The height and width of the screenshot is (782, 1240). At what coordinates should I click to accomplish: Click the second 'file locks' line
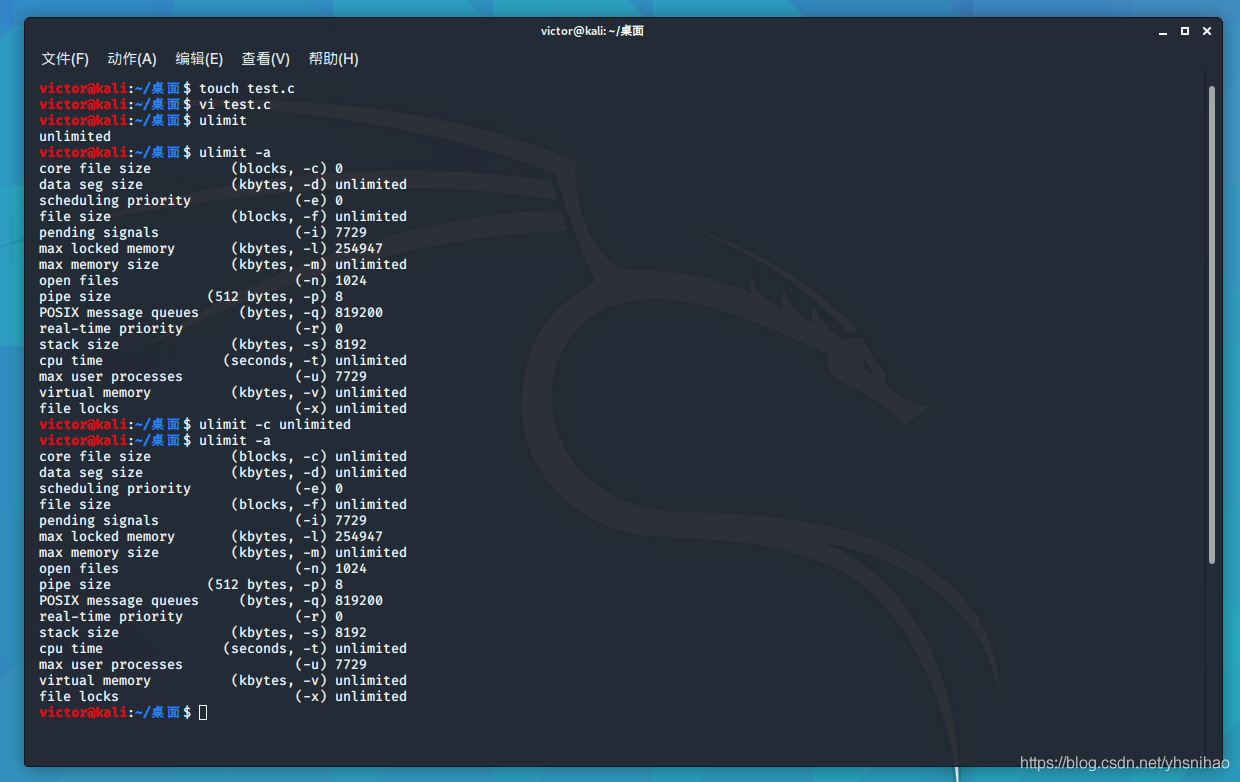pos(223,696)
